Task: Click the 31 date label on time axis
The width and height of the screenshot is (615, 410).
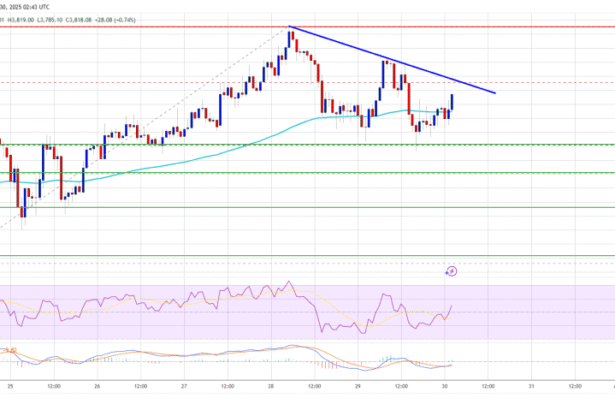Action: (x=531, y=386)
